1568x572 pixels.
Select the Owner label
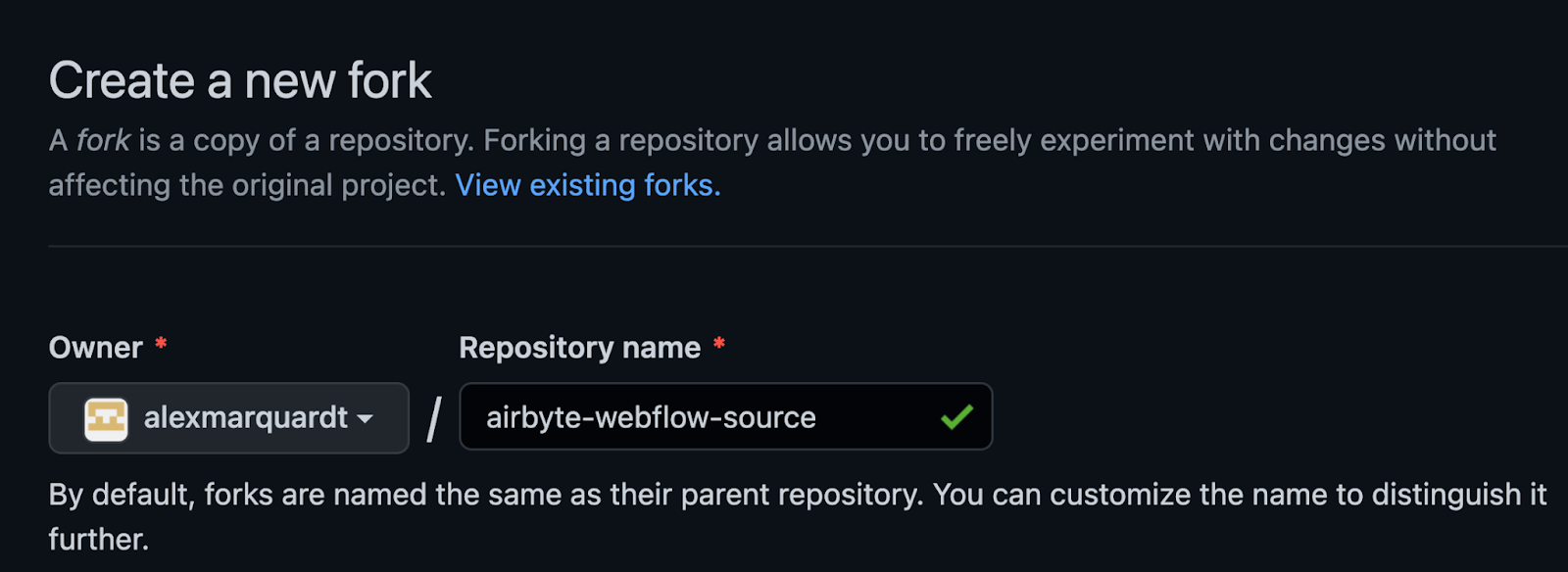click(x=94, y=347)
